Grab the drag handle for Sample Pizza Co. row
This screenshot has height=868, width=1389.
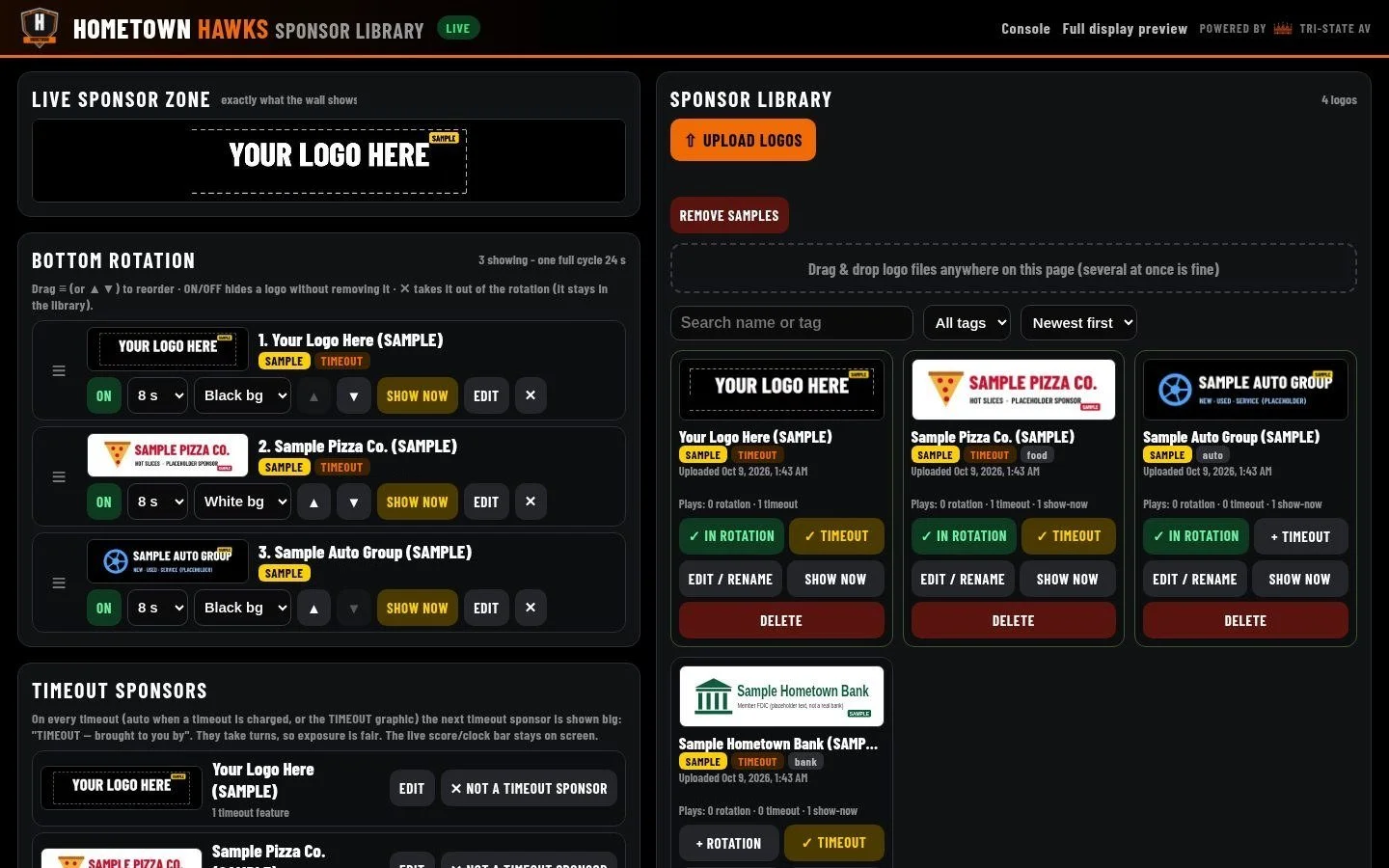click(x=59, y=477)
